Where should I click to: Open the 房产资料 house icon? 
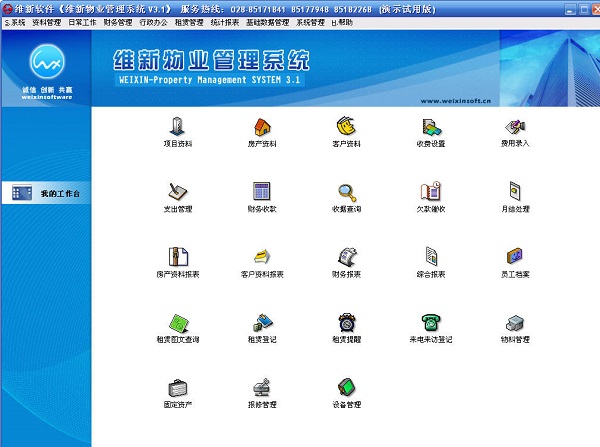pos(262,127)
